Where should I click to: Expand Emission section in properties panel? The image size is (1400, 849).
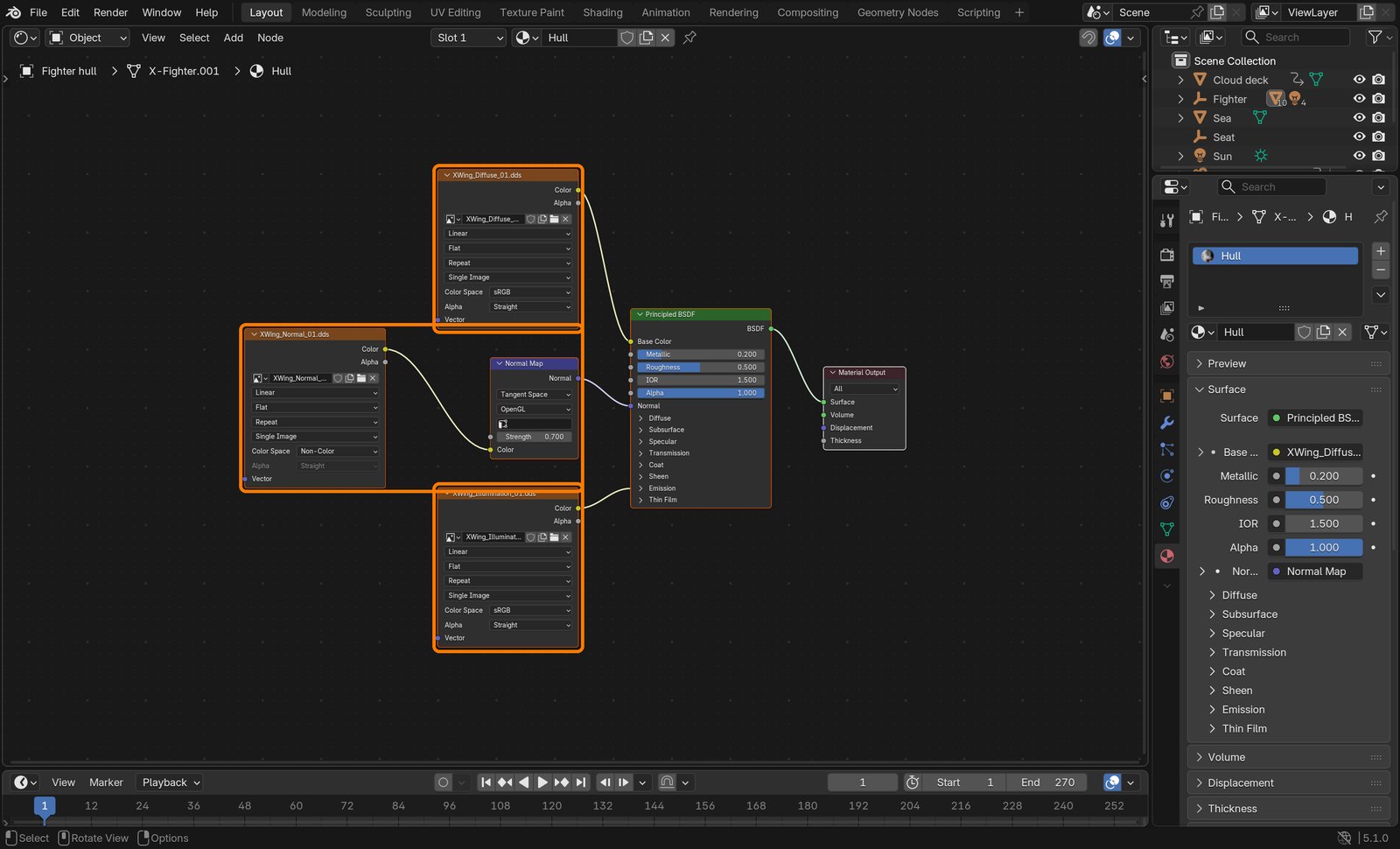1242,710
